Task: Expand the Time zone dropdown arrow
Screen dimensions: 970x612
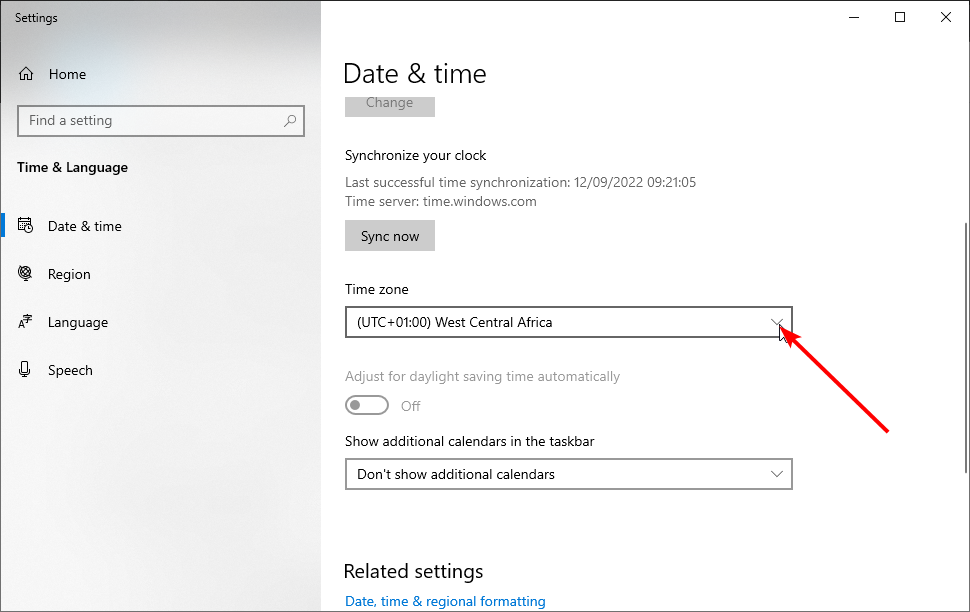Action: coord(776,322)
